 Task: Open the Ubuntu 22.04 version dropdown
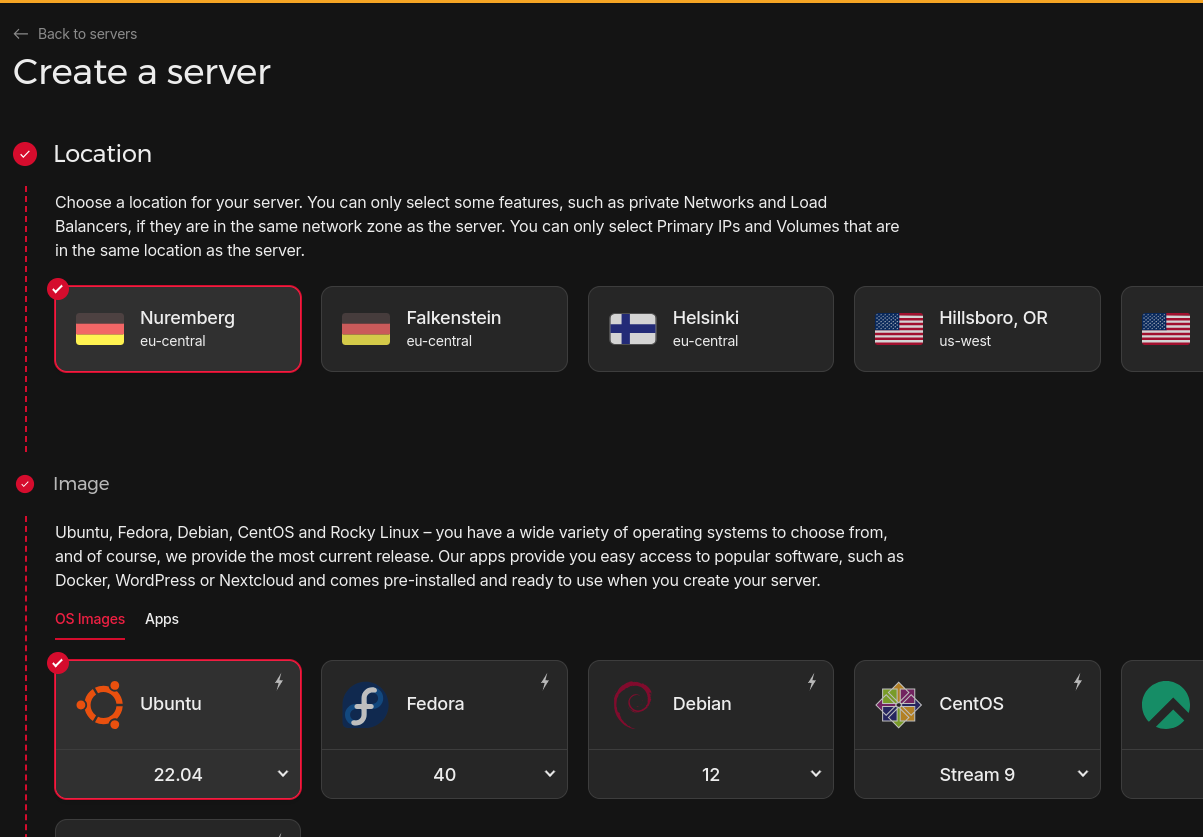[178, 774]
